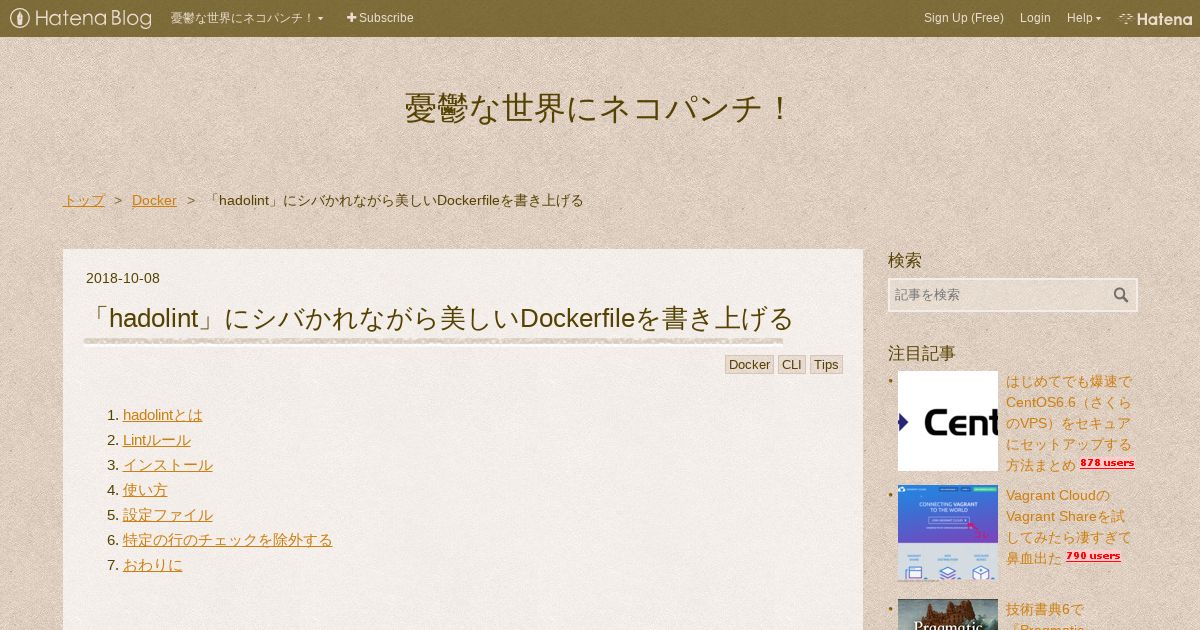Image resolution: width=1200 pixels, height=630 pixels.
Task: Jump to Lintルール section
Action: pos(157,440)
